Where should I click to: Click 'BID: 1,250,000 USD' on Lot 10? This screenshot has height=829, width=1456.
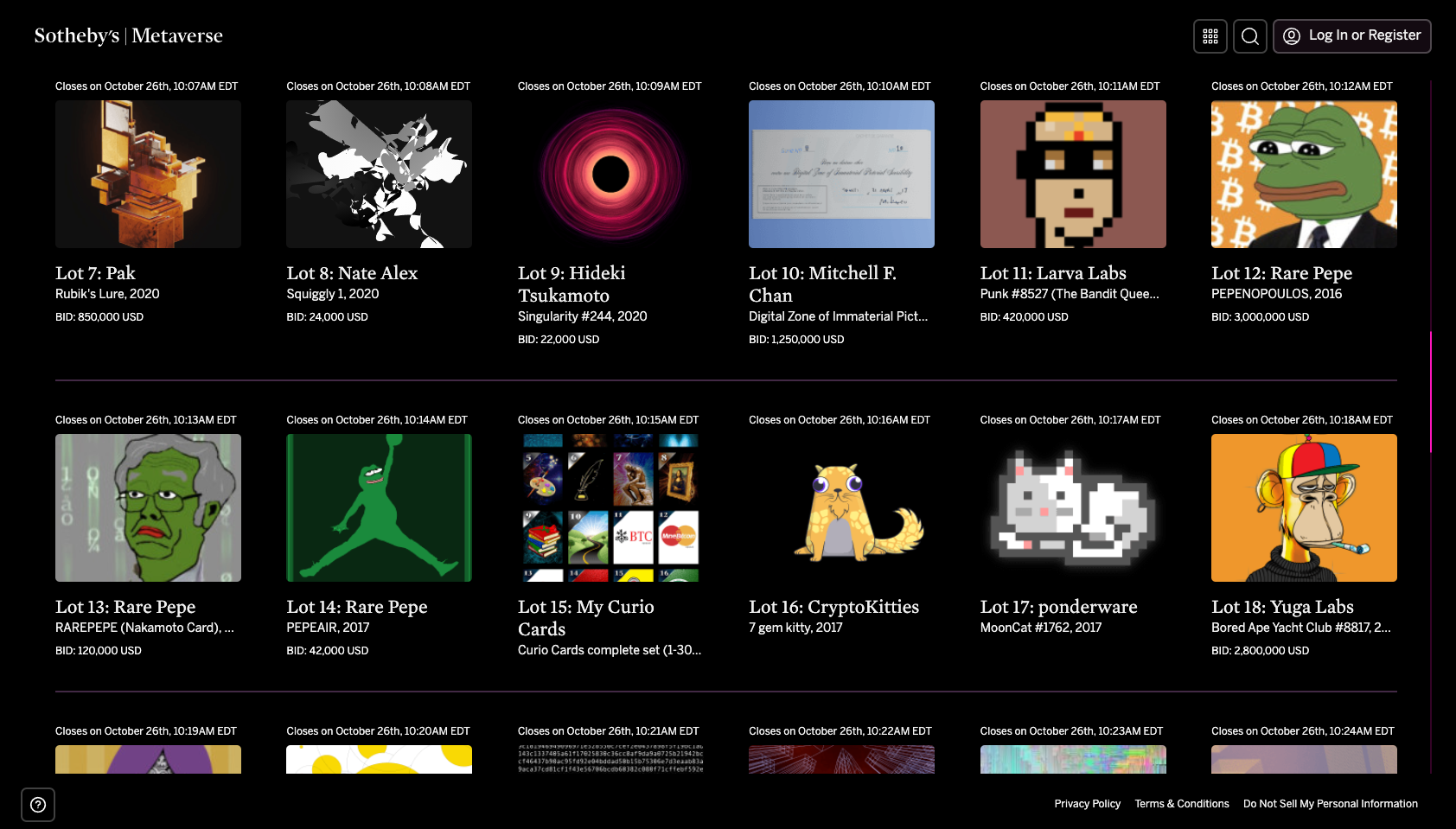[x=796, y=340]
